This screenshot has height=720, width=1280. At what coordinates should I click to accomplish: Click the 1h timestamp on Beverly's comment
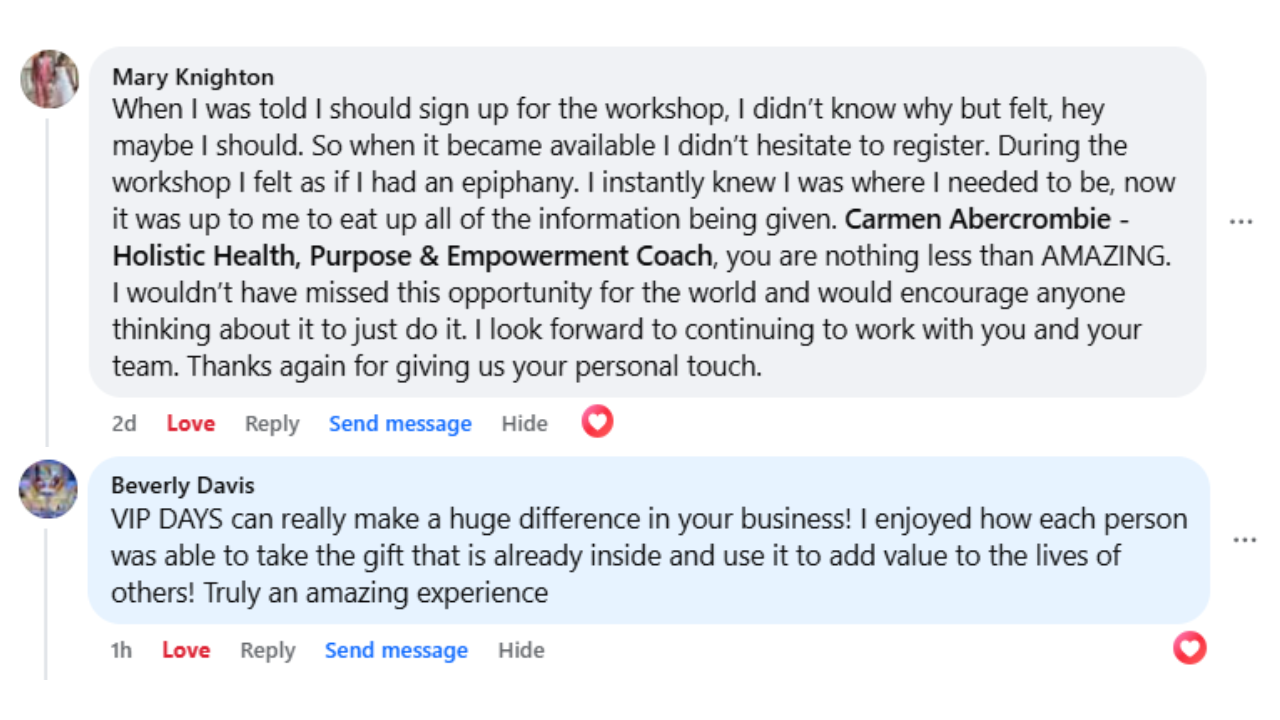(x=121, y=651)
